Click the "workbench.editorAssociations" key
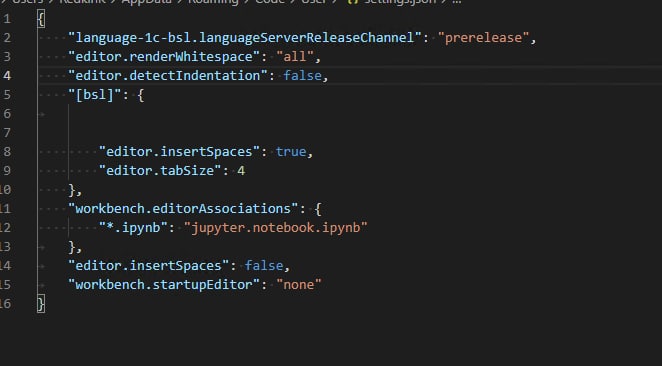Image resolution: width=662 pixels, height=366 pixels. tap(183, 209)
